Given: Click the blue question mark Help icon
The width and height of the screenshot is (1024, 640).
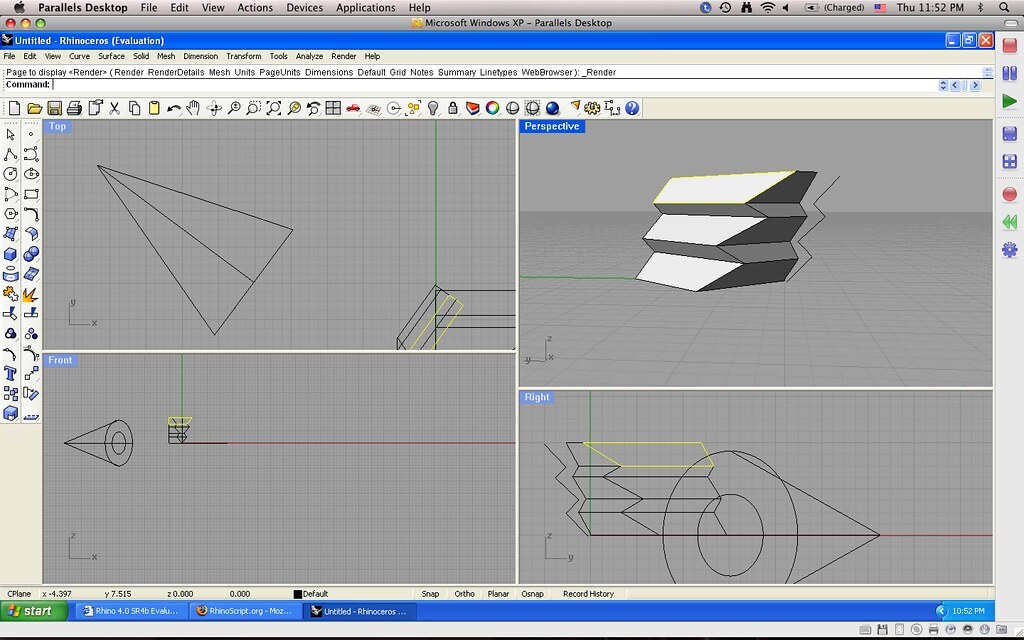Looking at the screenshot, I should point(632,108).
